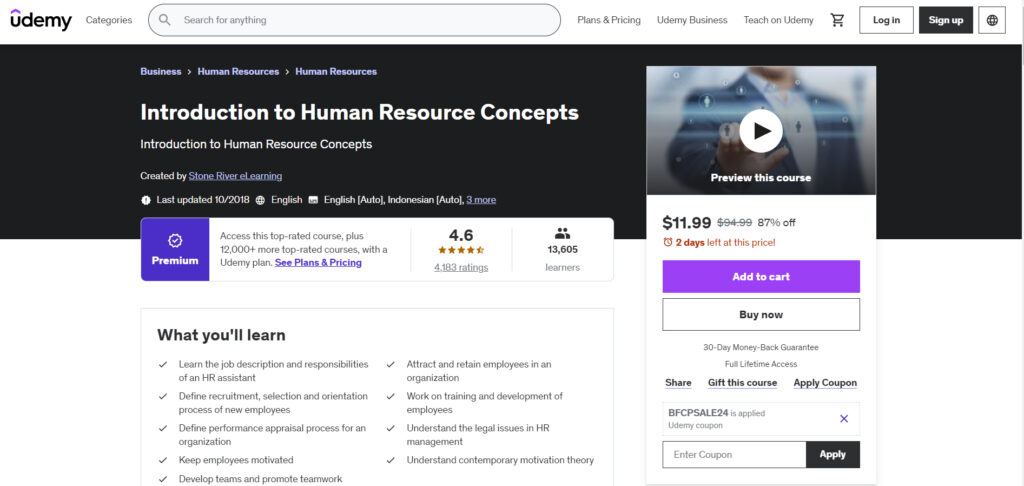The image size is (1024, 486).
Task: Click the 30-Day Money-Back Guarantee text
Action: pos(761,348)
